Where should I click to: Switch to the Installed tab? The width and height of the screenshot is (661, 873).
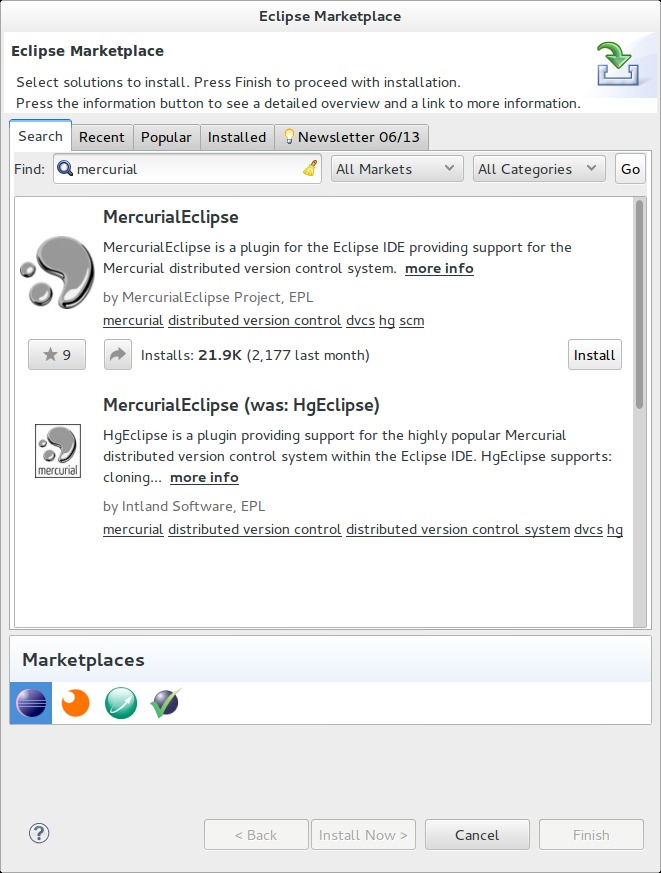[236, 137]
